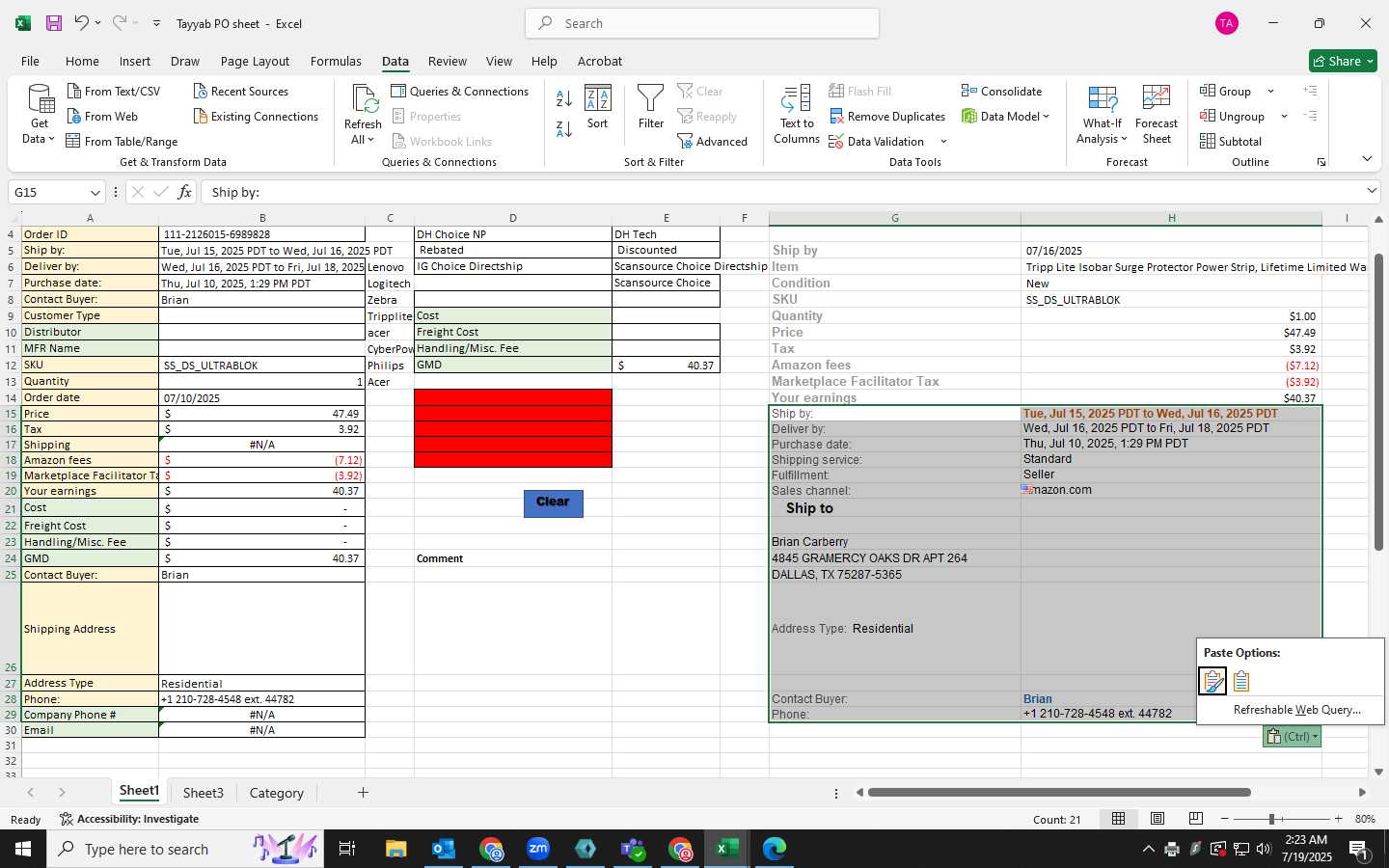The image size is (1389, 868).
Task: Switch to Page Layout view in status bar
Action: click(x=1157, y=819)
